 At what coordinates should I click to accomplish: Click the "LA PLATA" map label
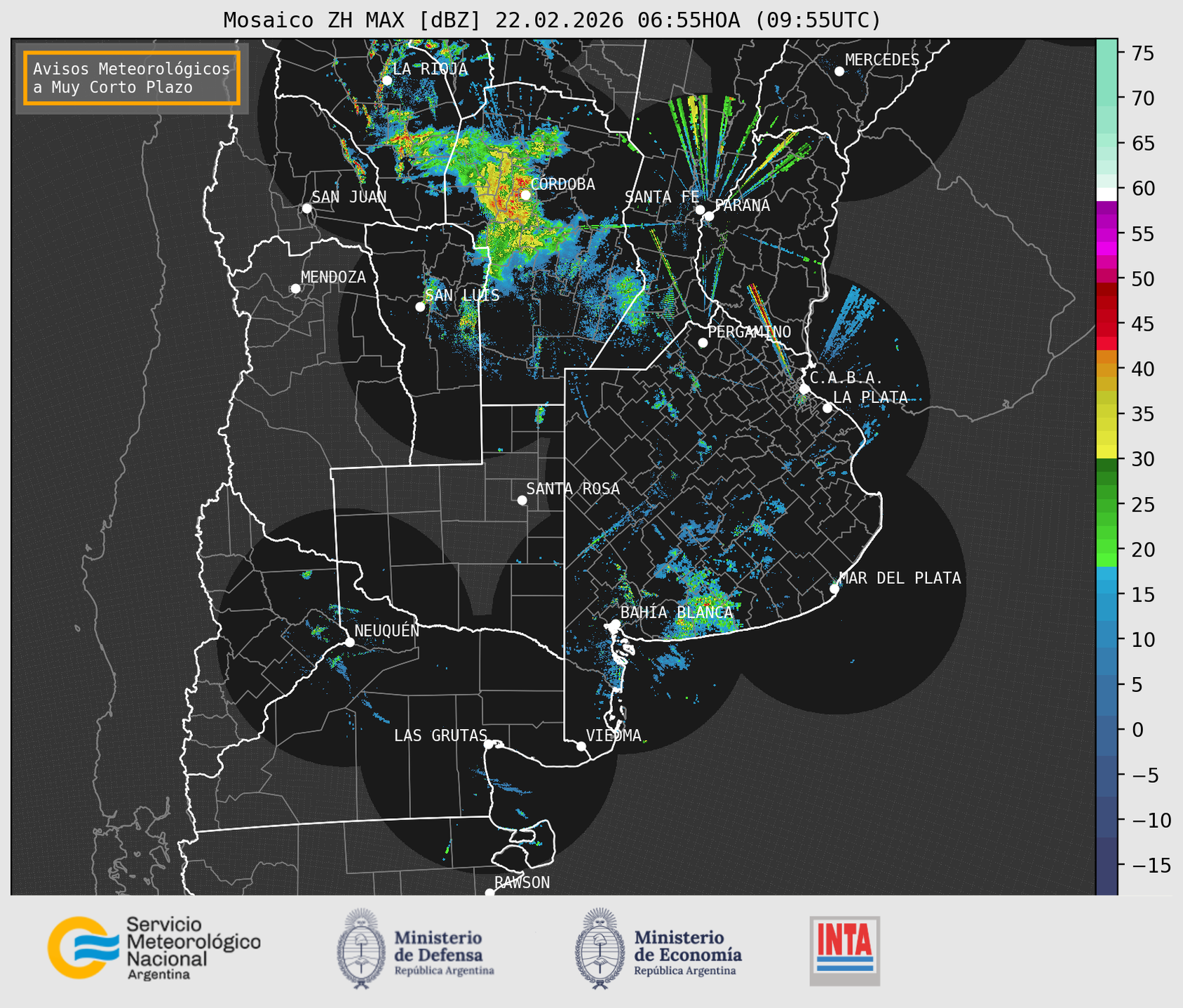coord(870,397)
